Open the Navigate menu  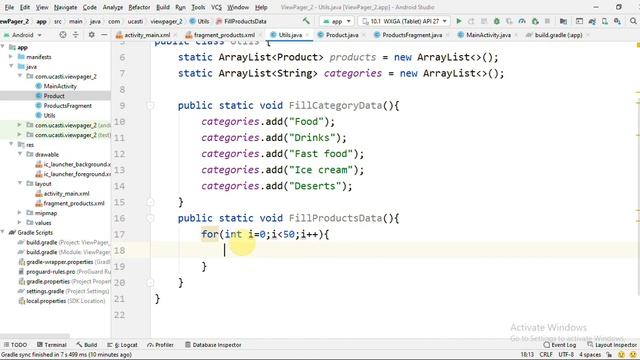(x=65, y=7)
